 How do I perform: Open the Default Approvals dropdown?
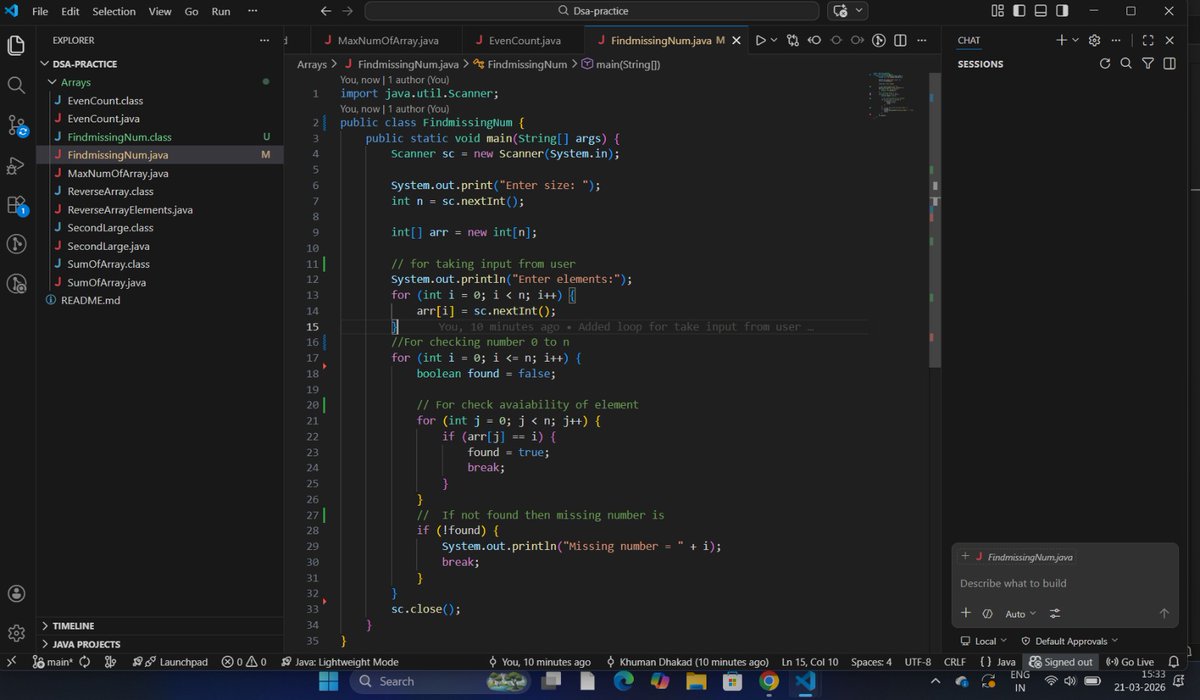1069,641
